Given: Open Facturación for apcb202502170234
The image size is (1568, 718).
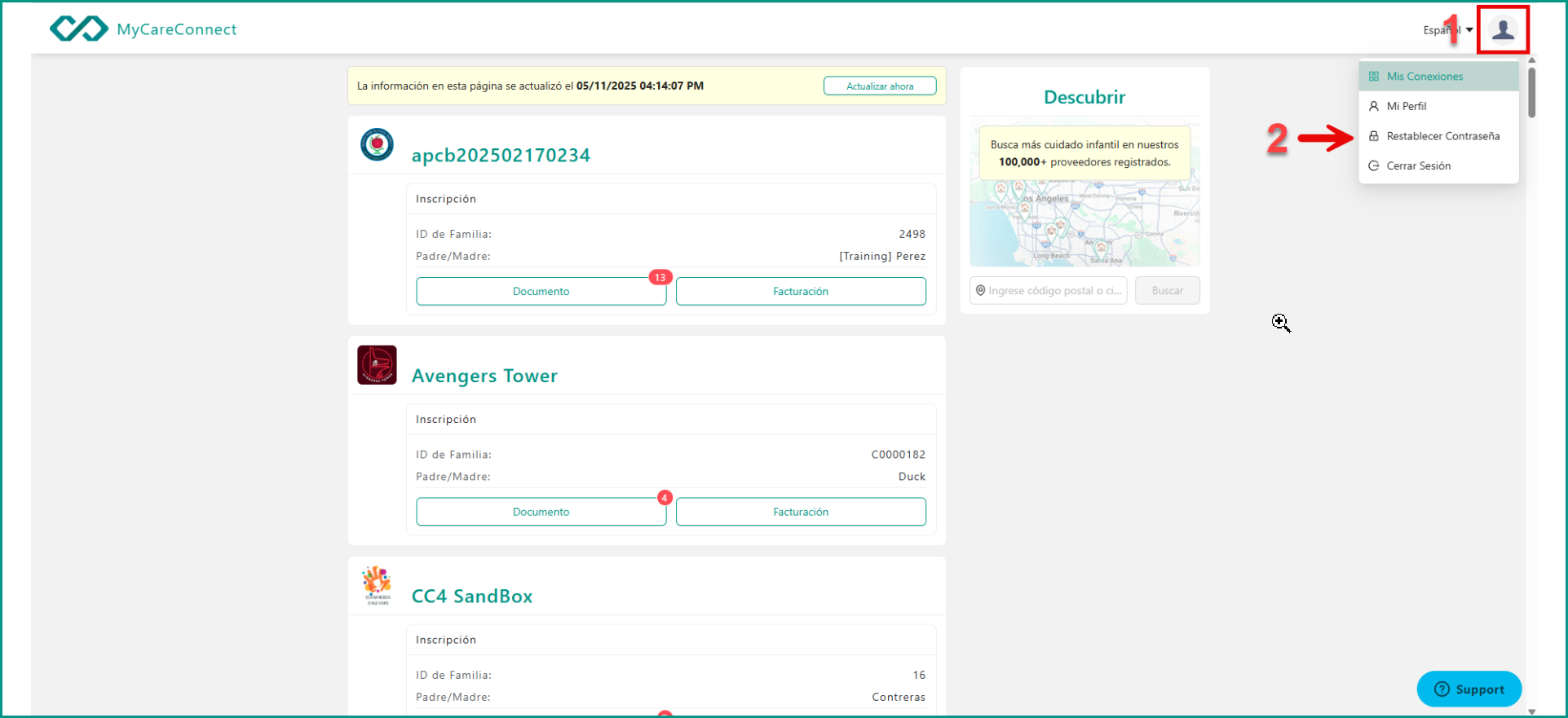Looking at the screenshot, I should [x=800, y=292].
